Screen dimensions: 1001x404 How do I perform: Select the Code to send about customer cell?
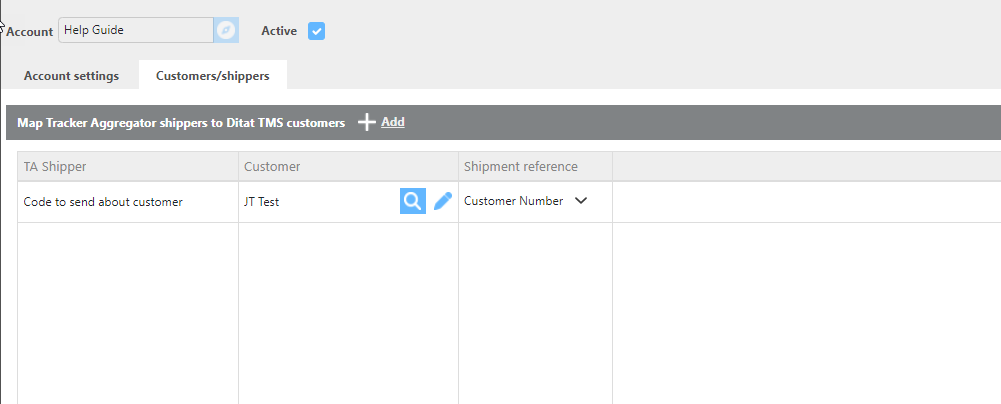coord(128,202)
